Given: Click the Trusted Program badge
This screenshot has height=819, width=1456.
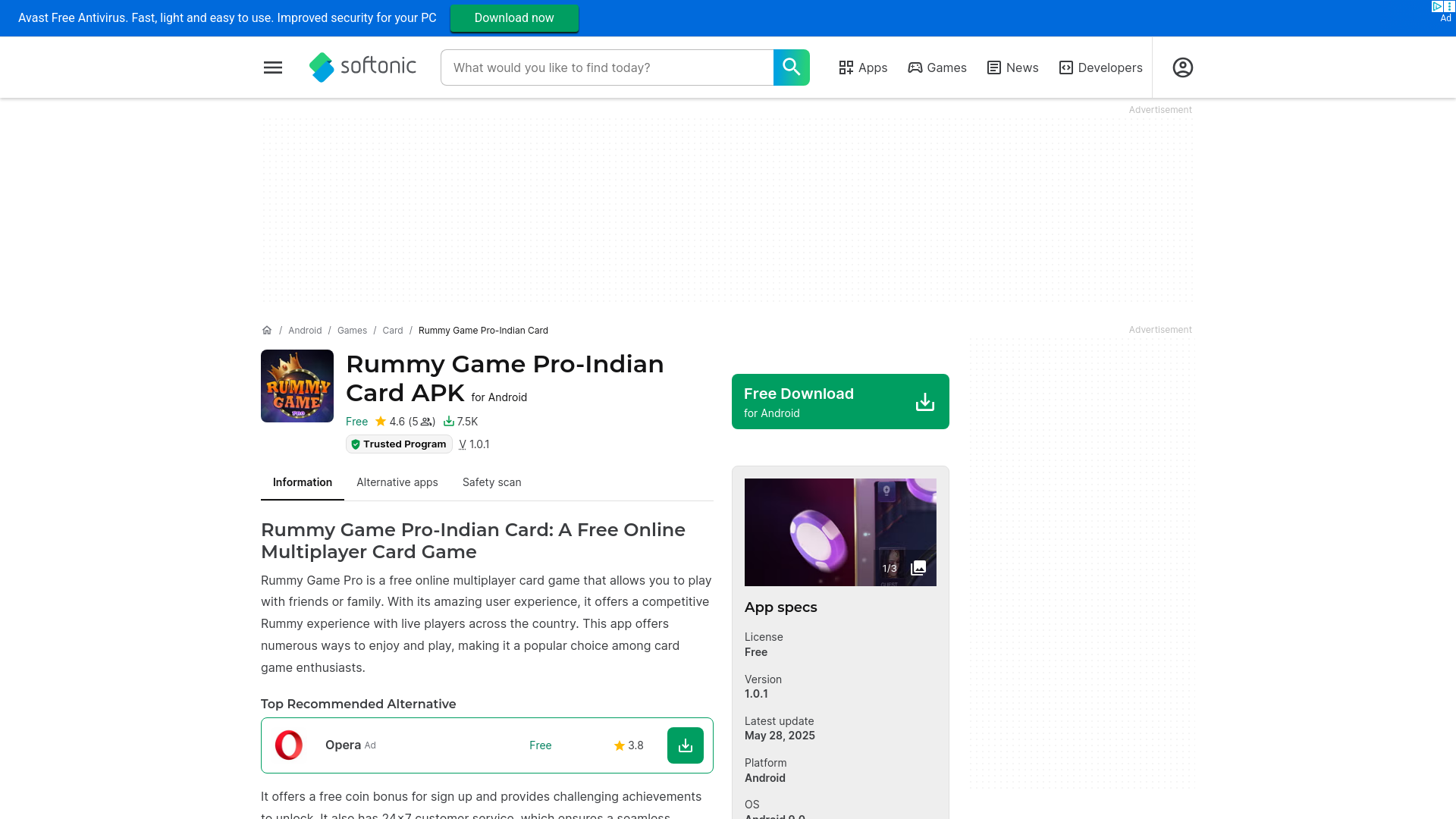Looking at the screenshot, I should (399, 444).
